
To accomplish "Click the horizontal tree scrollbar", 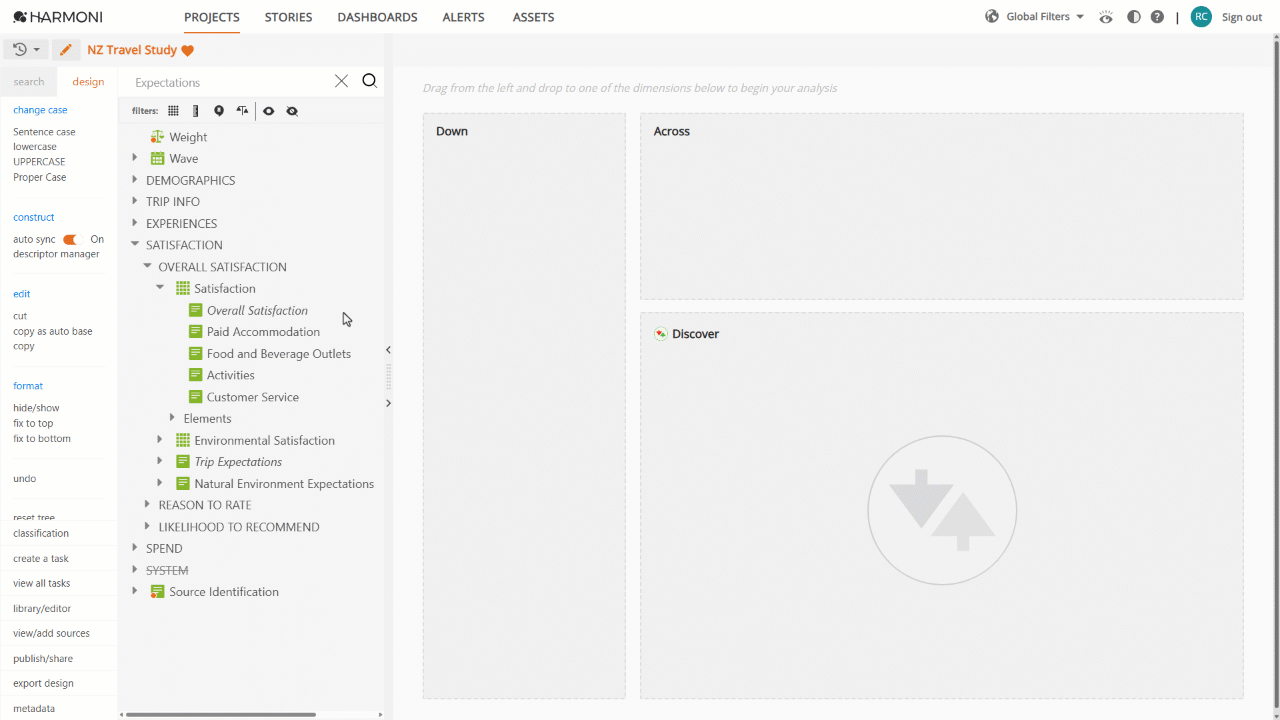I will click(x=221, y=714).
